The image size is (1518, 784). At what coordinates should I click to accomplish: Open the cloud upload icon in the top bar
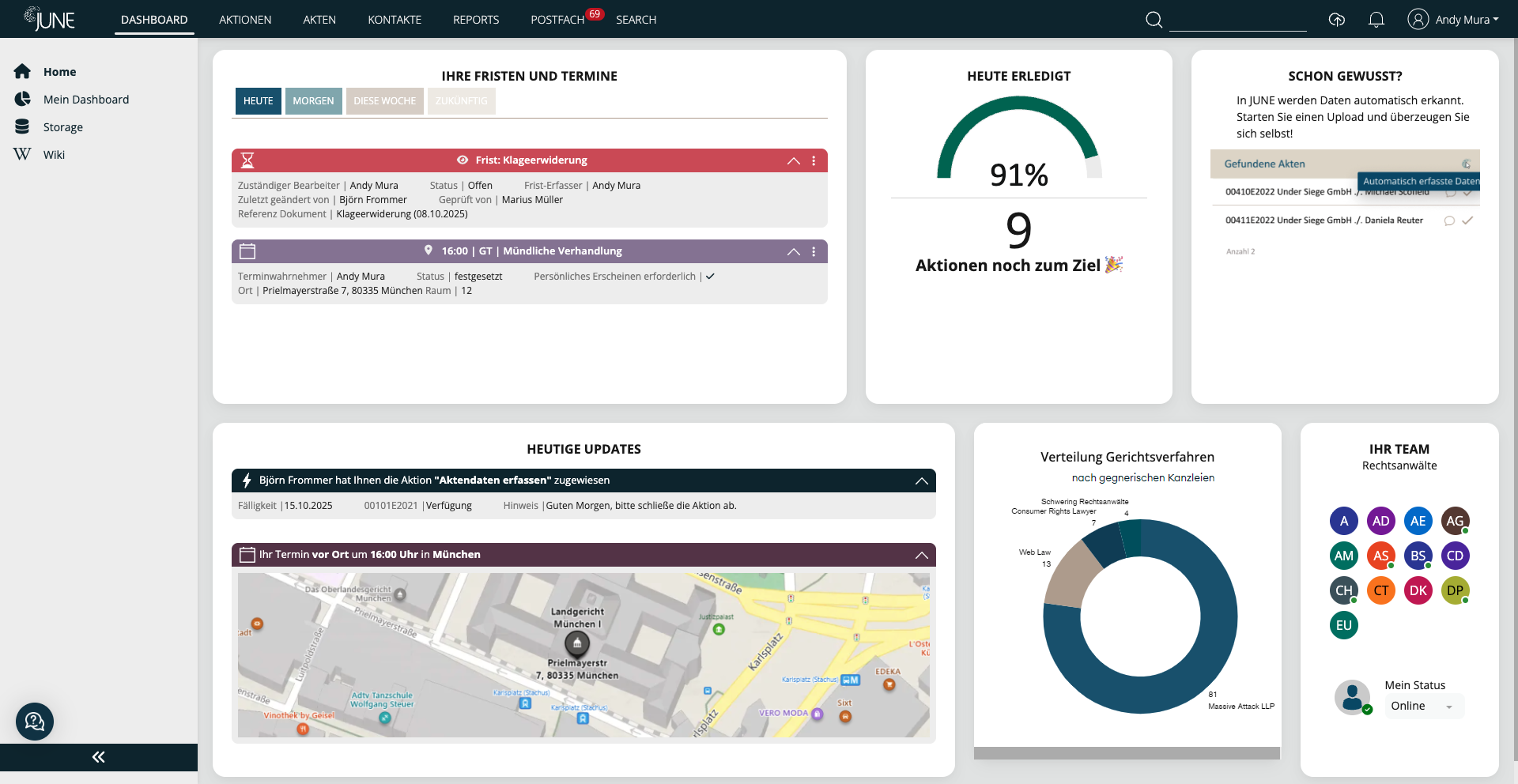point(1337,19)
